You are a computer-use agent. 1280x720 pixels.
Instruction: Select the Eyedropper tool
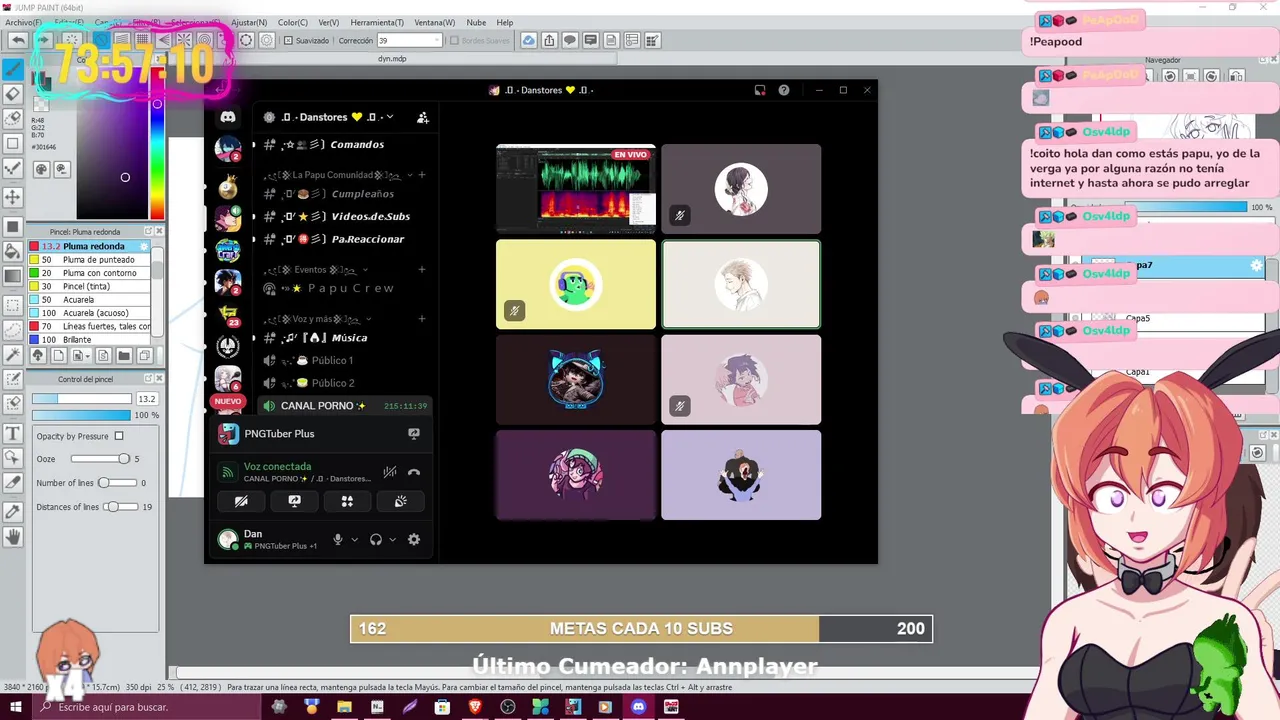pos(13,511)
